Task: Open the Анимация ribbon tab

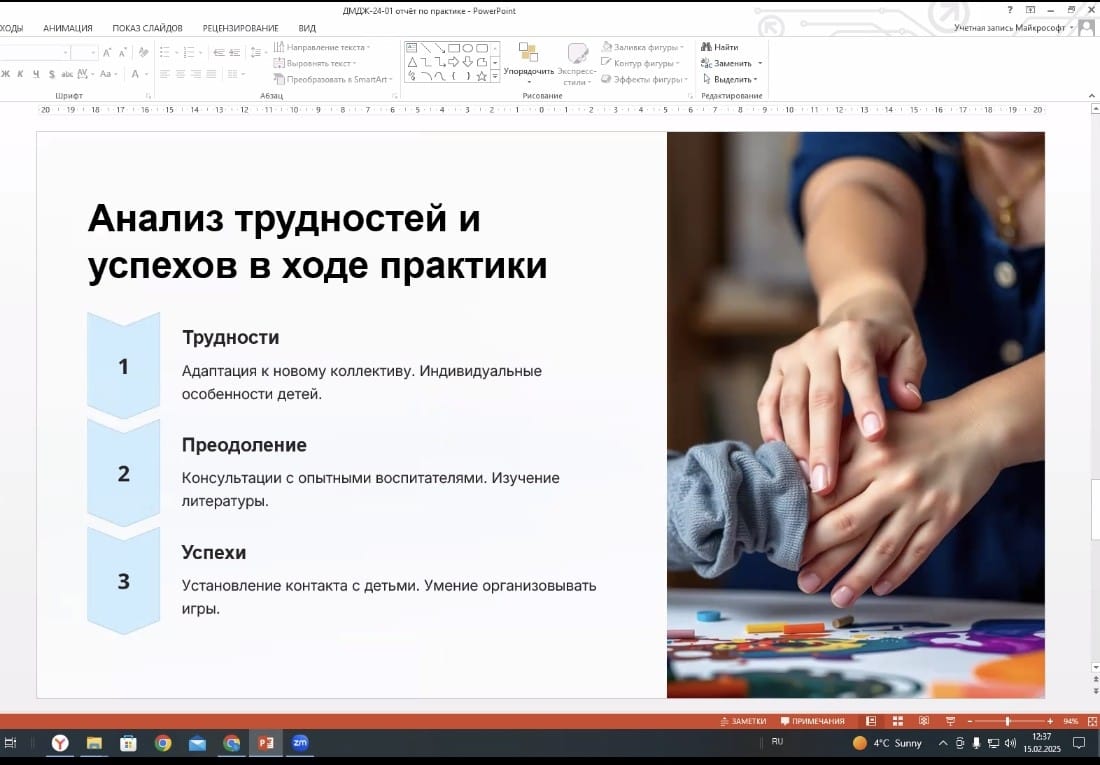Action: (x=68, y=28)
